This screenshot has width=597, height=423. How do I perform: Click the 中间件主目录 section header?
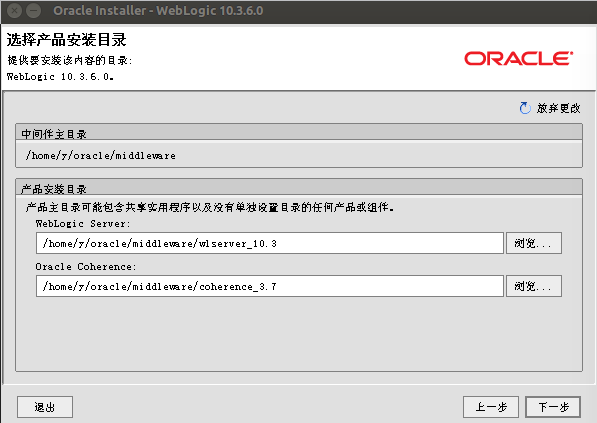(299, 132)
